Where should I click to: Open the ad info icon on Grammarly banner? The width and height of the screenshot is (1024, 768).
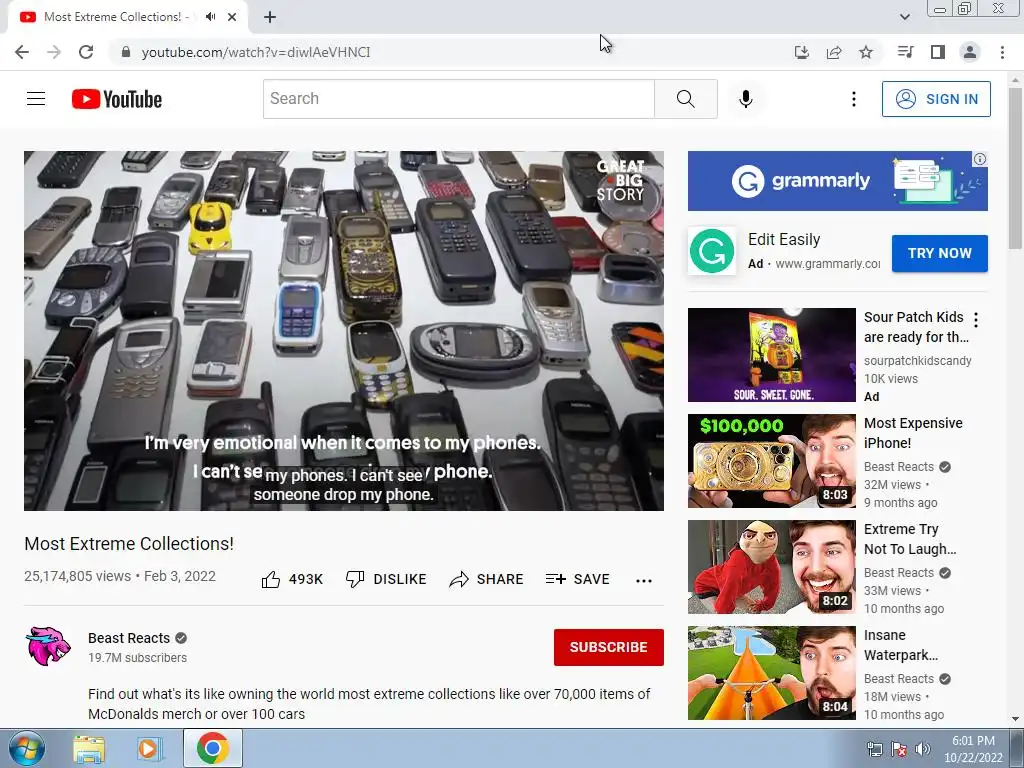[980, 159]
